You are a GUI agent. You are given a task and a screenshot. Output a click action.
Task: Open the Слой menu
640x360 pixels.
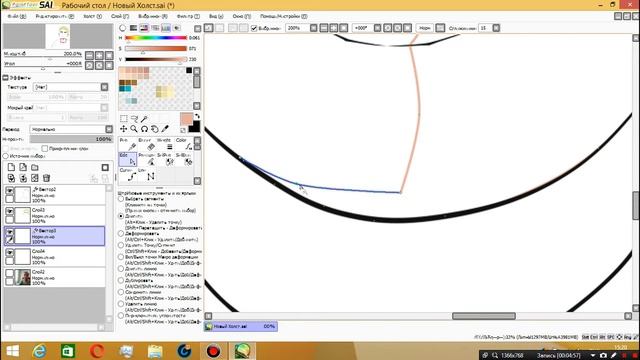(120, 16)
